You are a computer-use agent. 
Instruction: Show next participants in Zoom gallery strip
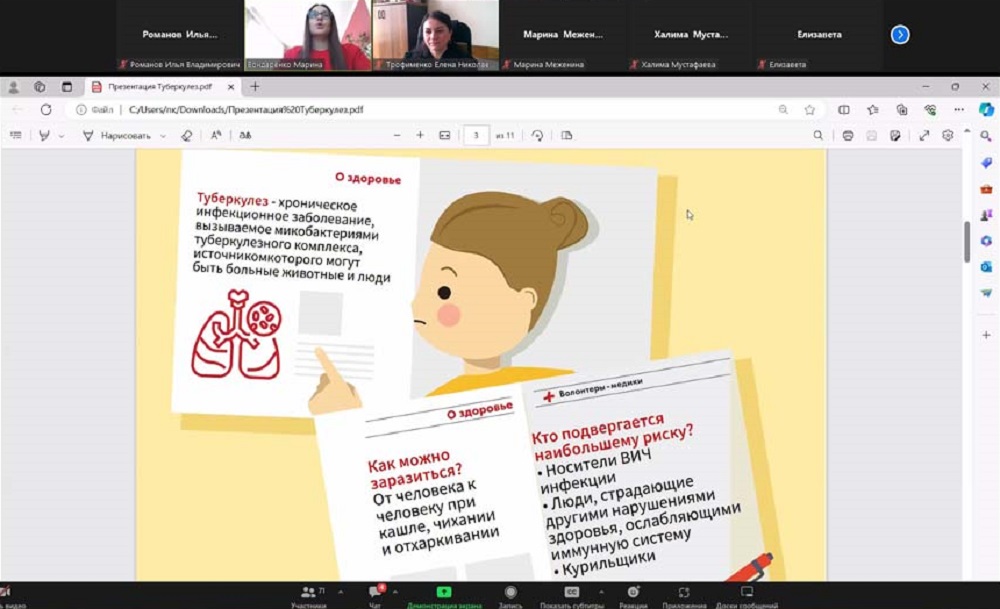[900, 35]
